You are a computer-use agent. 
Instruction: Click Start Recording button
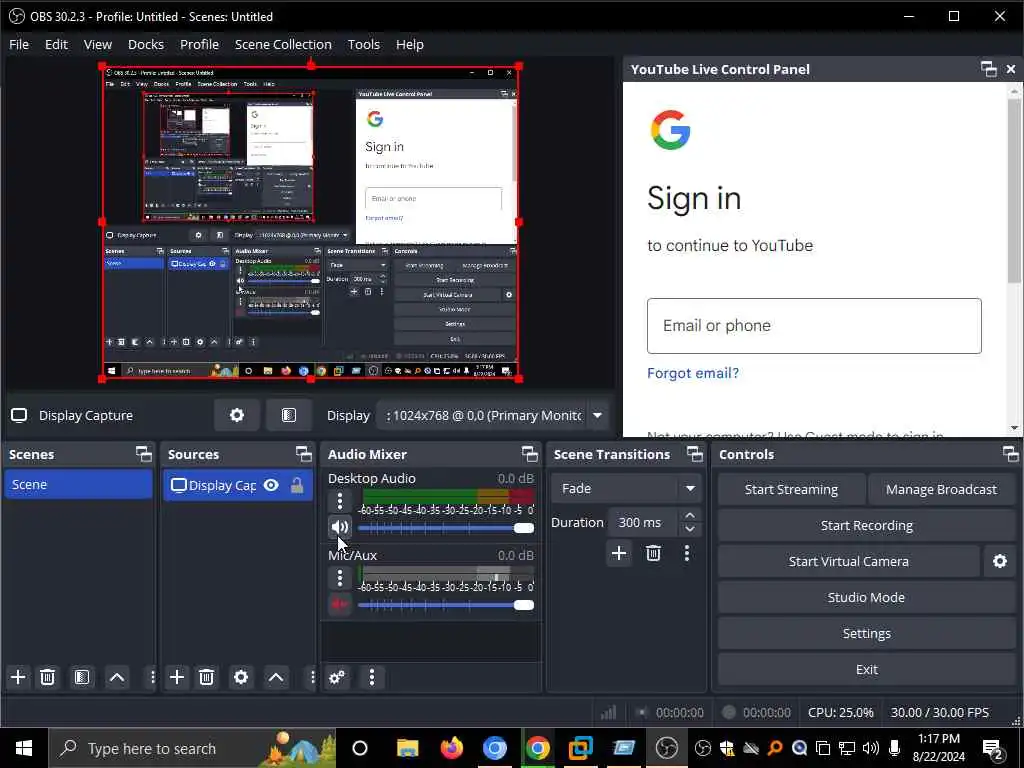(867, 525)
